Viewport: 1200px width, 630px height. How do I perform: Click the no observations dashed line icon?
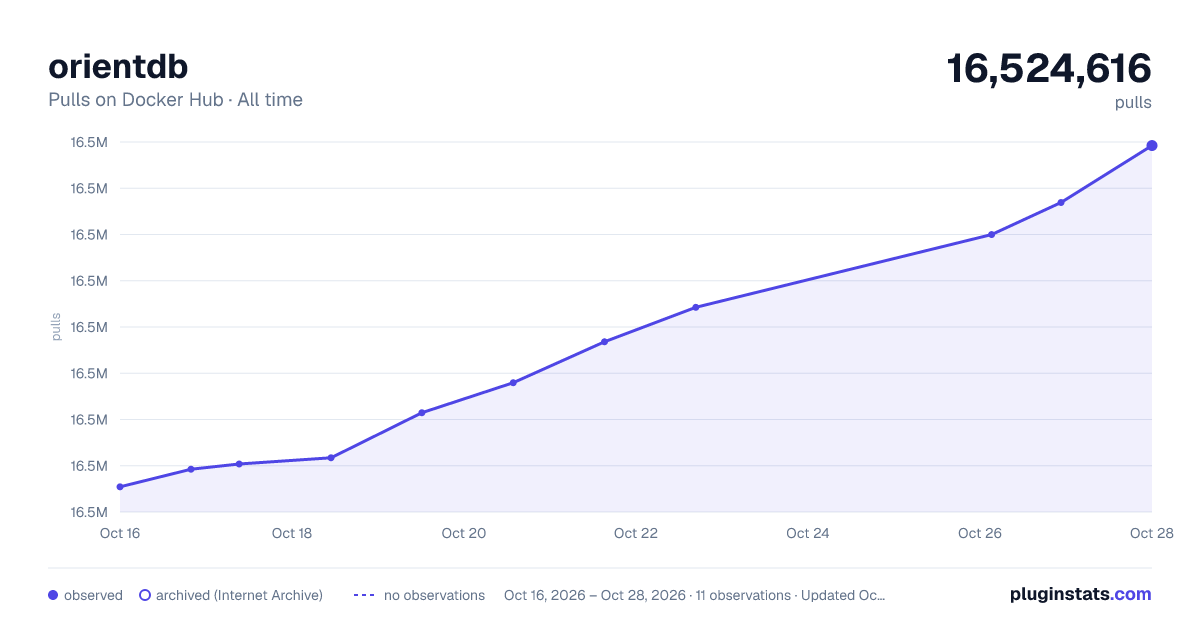364,595
